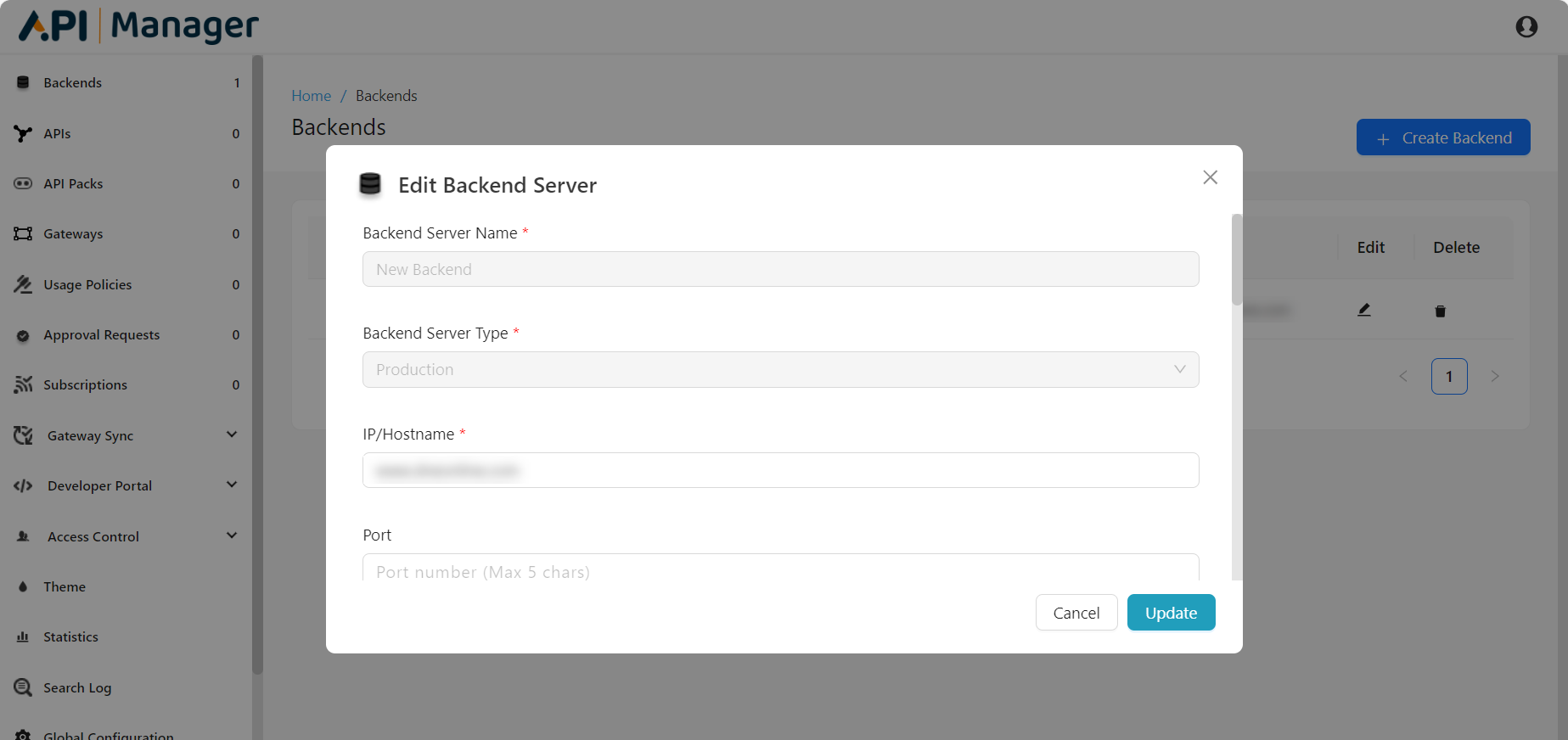The height and width of the screenshot is (740, 1568).
Task: Select the Gateways icon in sidebar
Action: [23, 234]
